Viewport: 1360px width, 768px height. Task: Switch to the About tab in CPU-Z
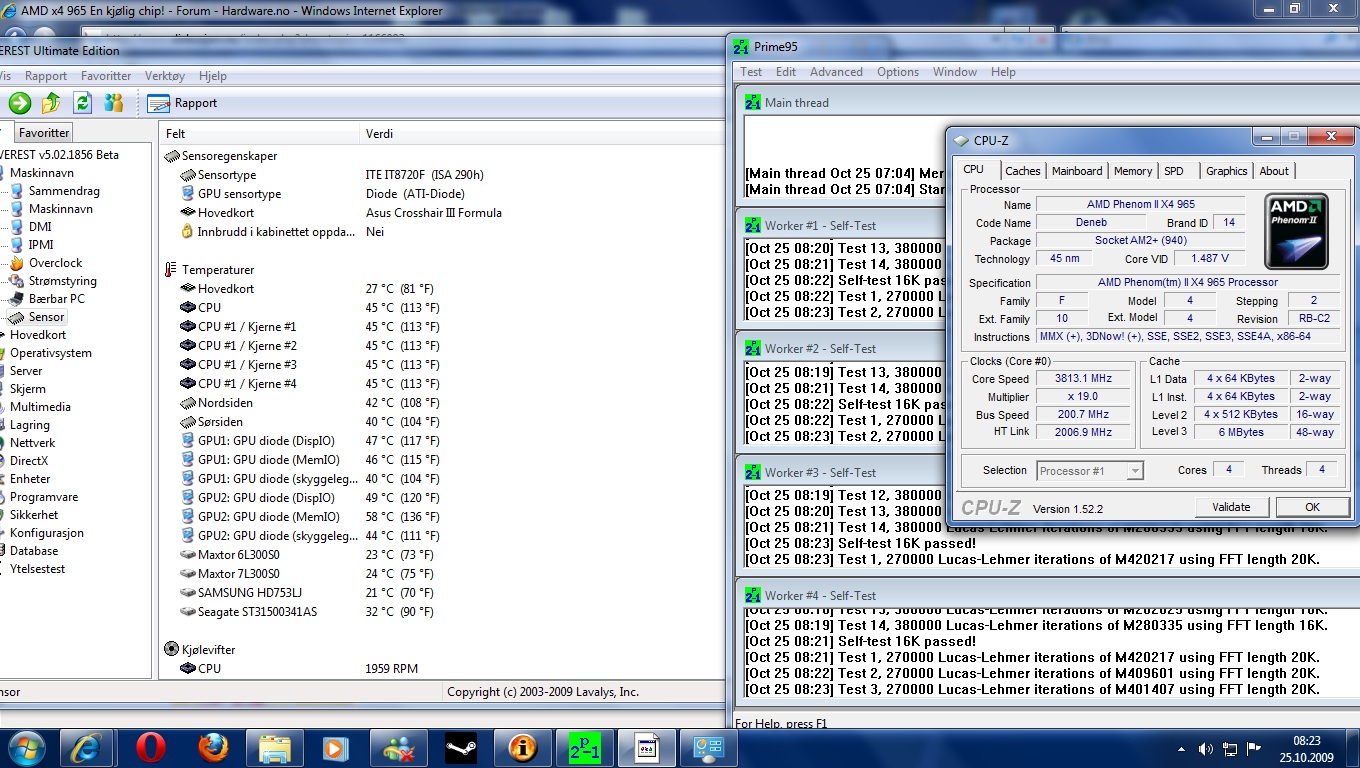pos(1274,171)
